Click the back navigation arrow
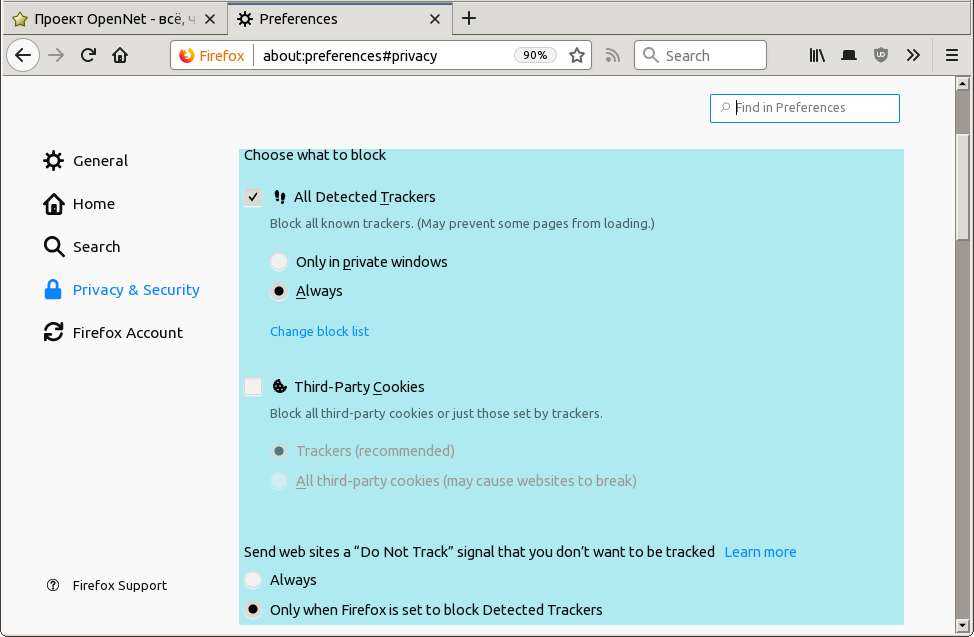 [23, 56]
